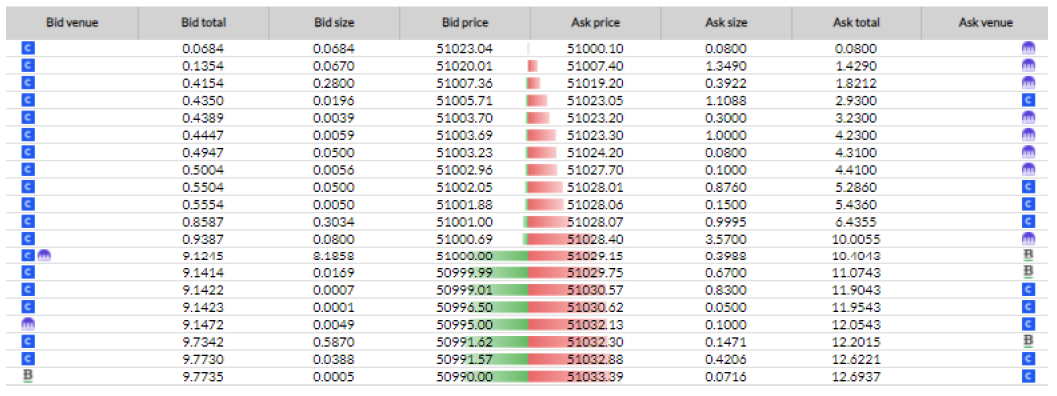Click Kraken icon next to bid total 9.1245

pos(44,256)
